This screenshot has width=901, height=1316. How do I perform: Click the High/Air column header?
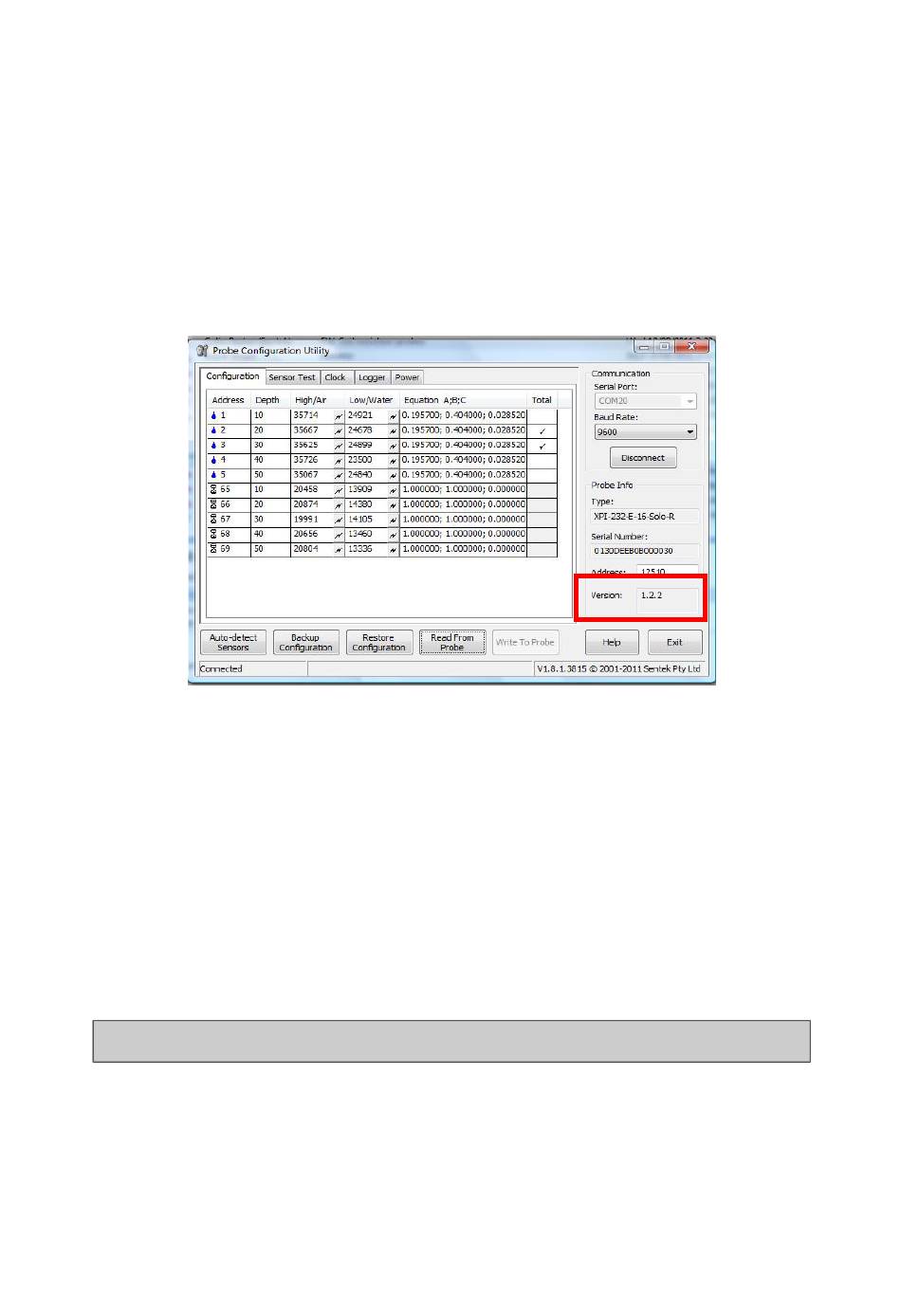tap(317, 400)
